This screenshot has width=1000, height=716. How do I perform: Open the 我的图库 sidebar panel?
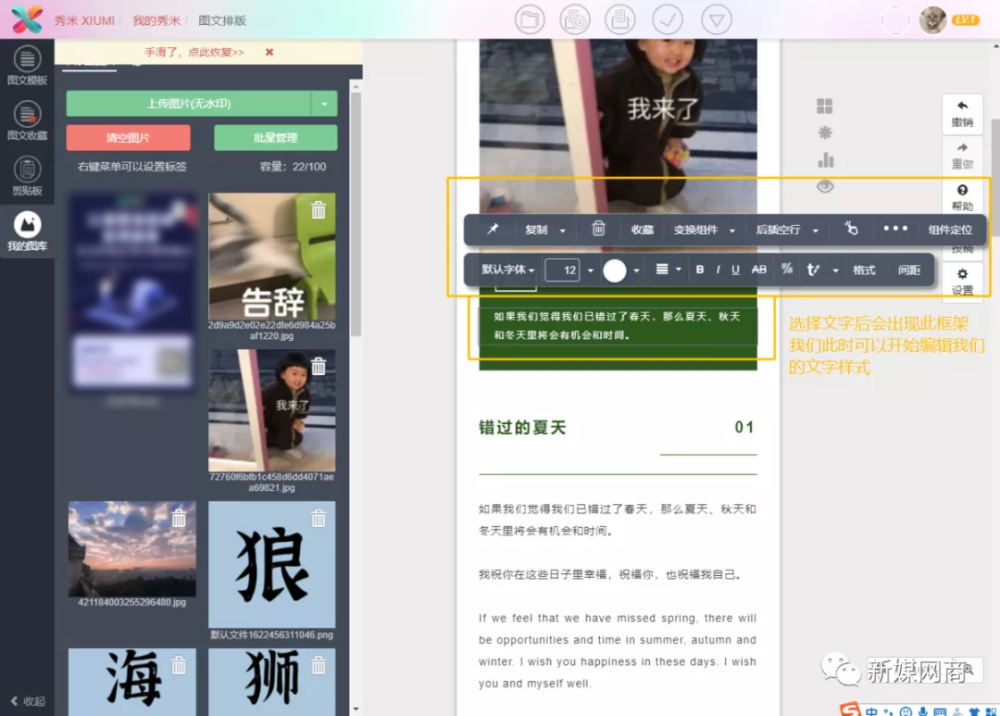pos(27,231)
